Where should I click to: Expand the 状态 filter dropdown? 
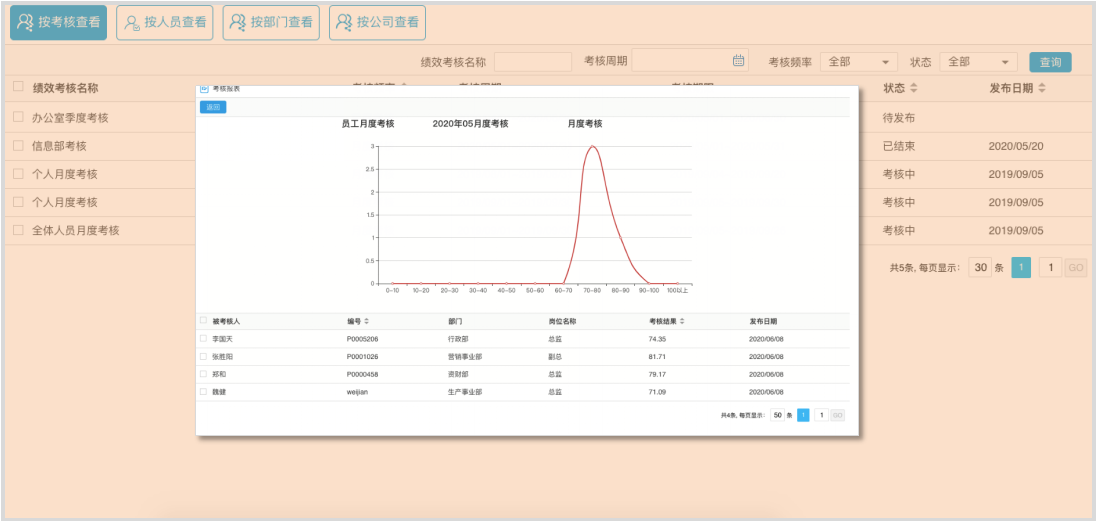[x=979, y=62]
